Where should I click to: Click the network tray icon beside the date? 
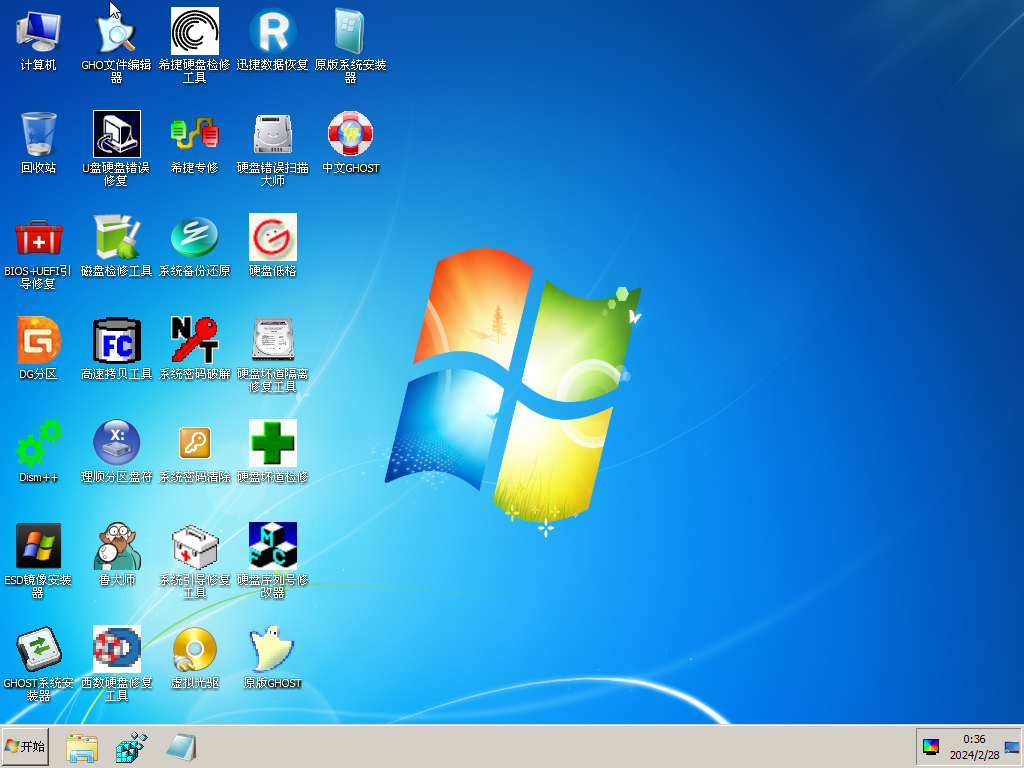pos(1012,747)
